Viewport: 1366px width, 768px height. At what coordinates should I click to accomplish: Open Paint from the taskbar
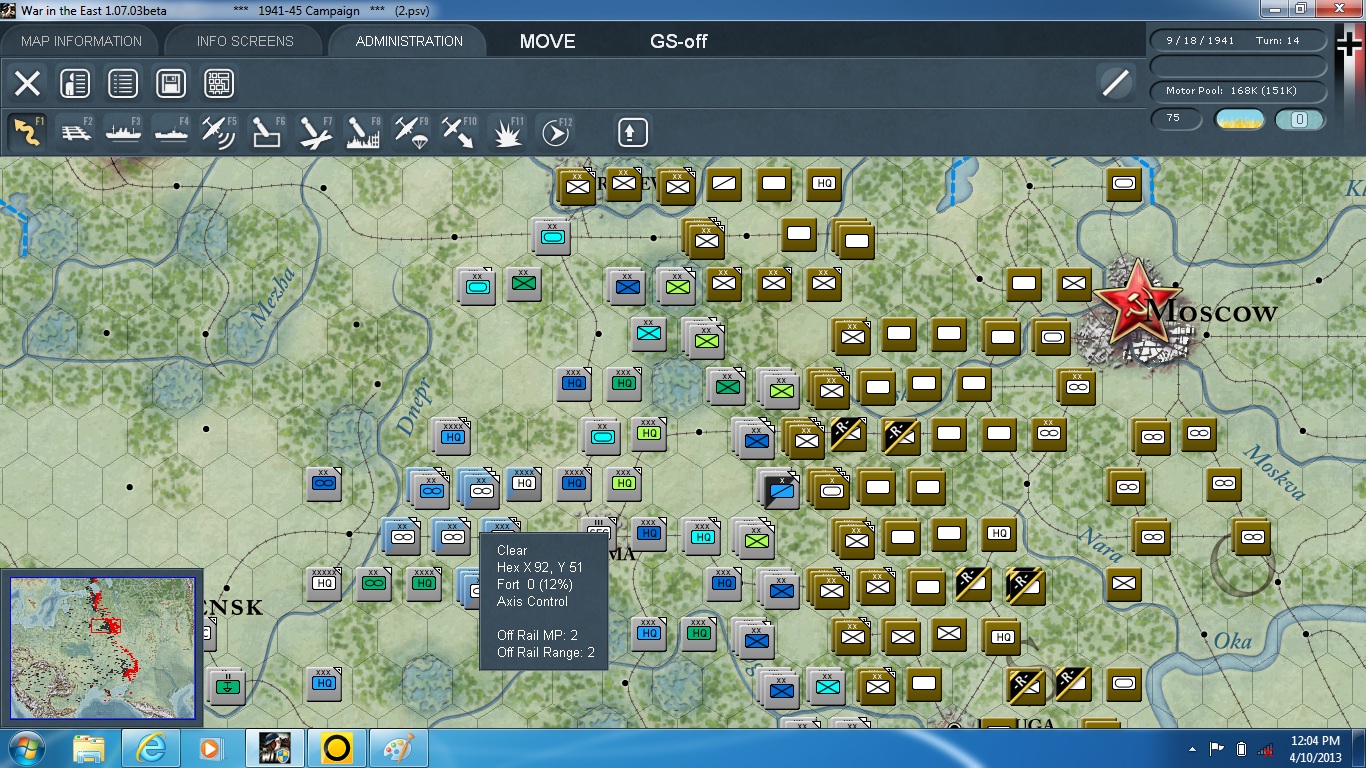(x=398, y=748)
